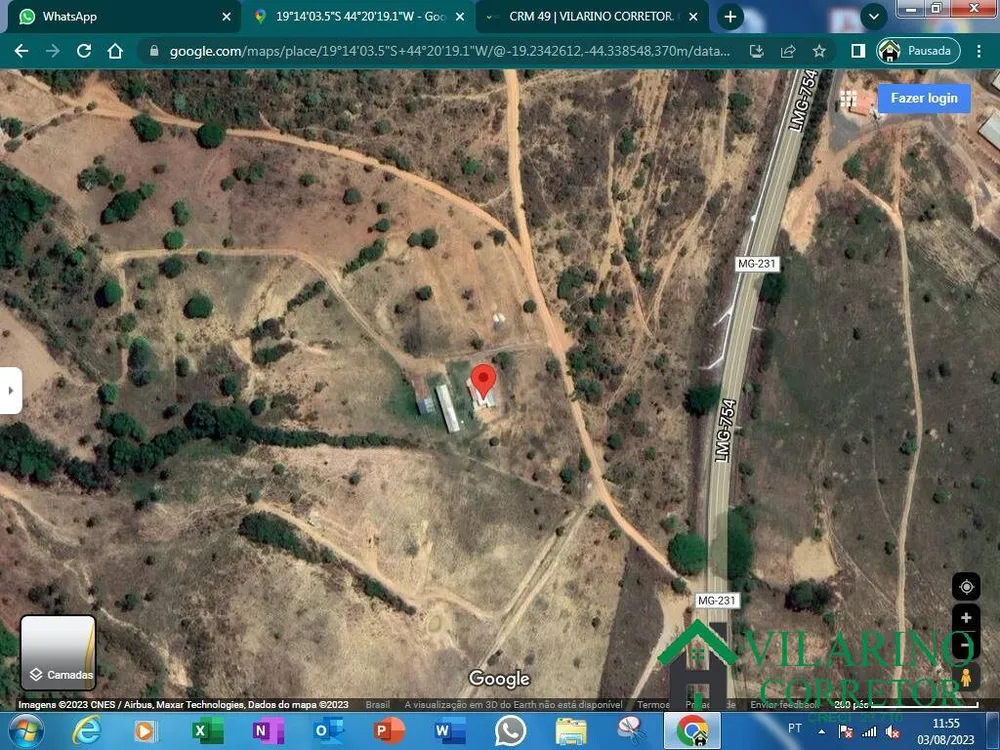Open the tab search dropdown

874,17
